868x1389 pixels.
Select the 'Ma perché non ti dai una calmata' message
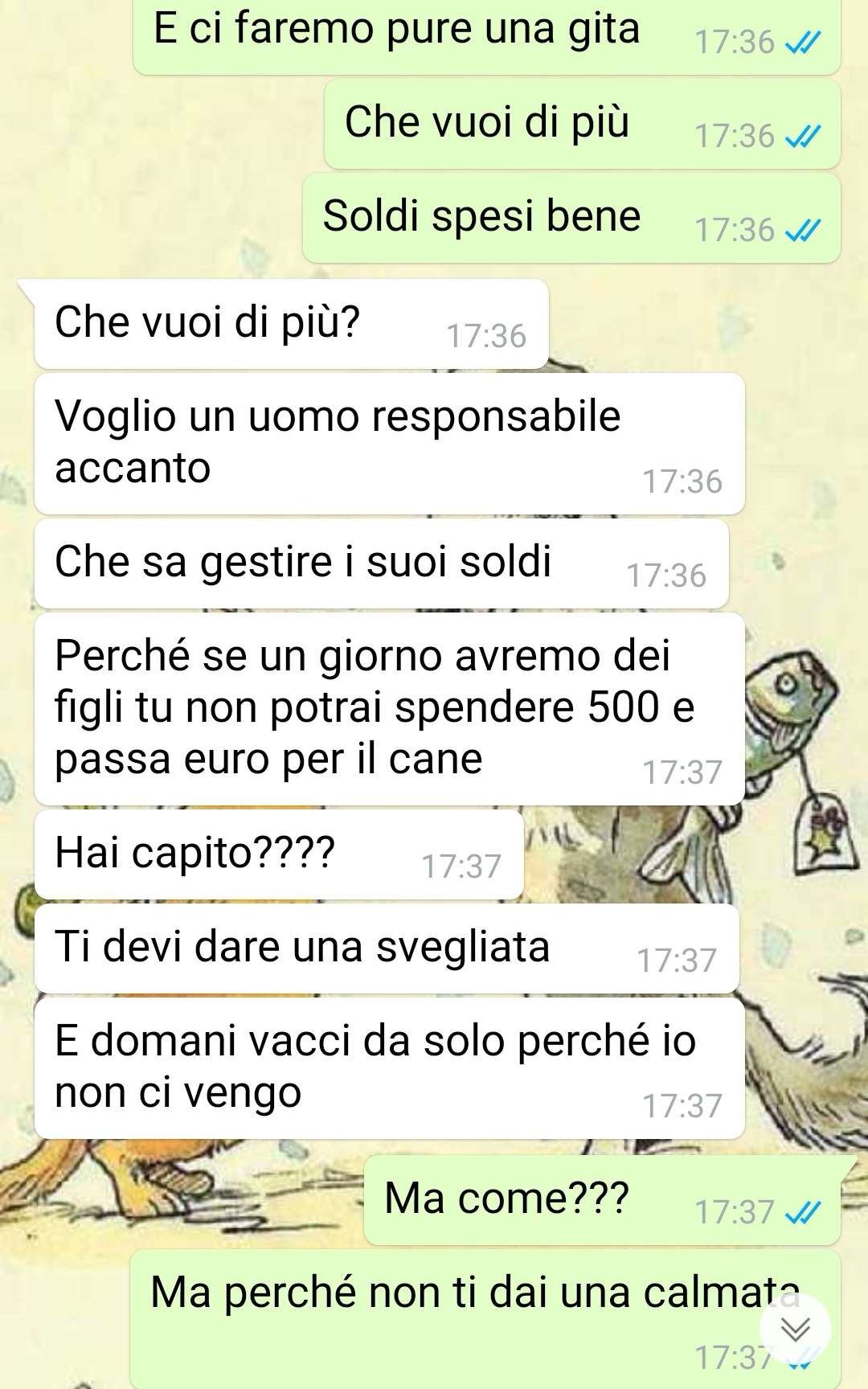485,1319
